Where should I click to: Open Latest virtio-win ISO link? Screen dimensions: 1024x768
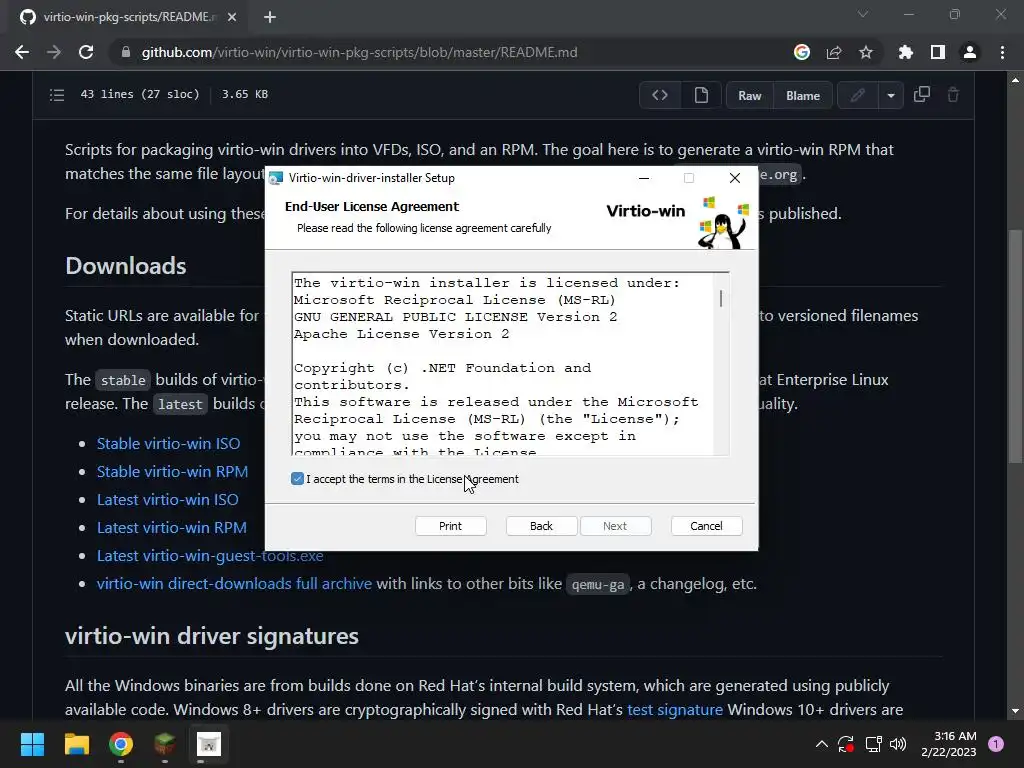click(x=168, y=500)
